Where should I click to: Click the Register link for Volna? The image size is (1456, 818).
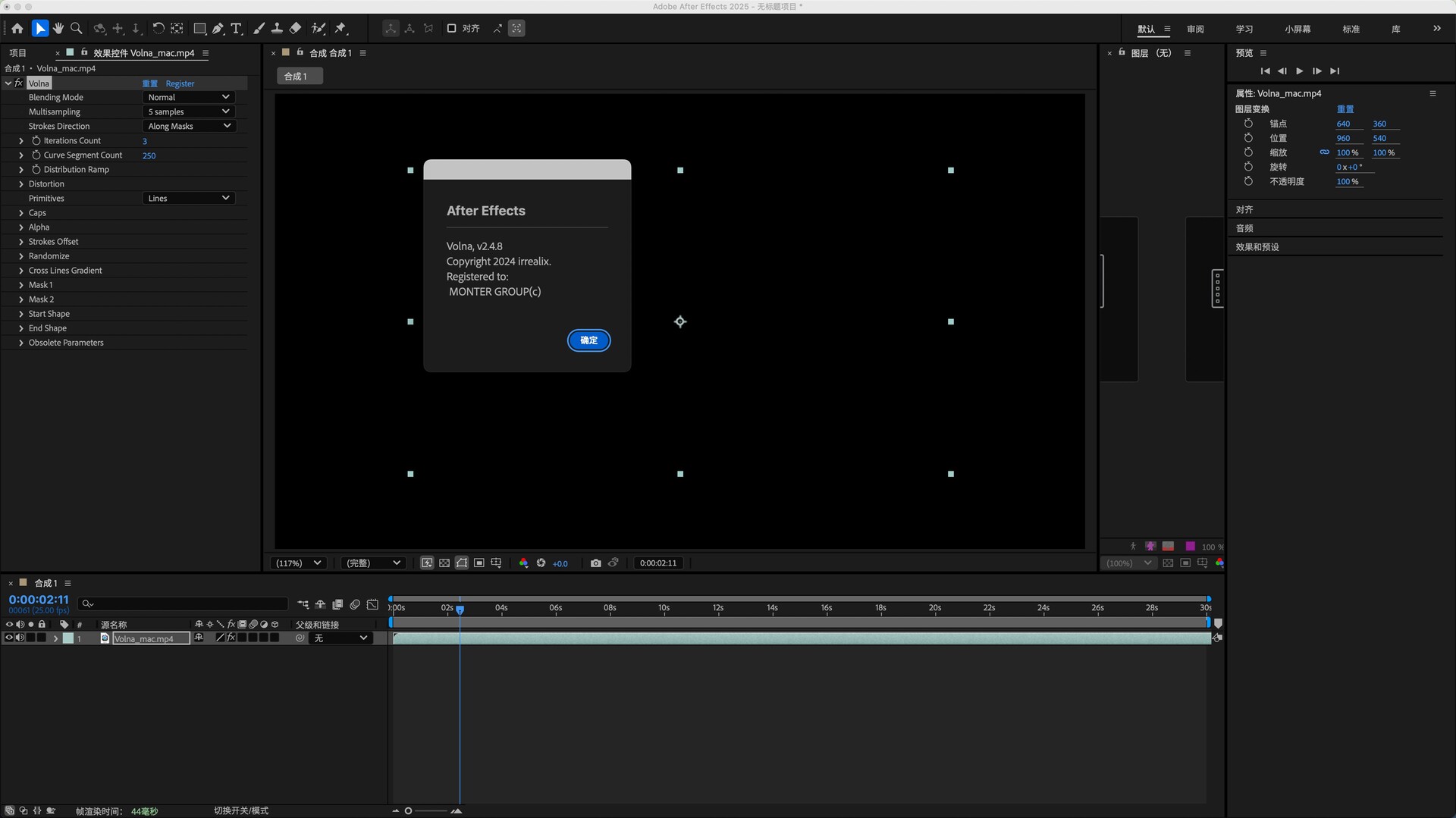180,83
